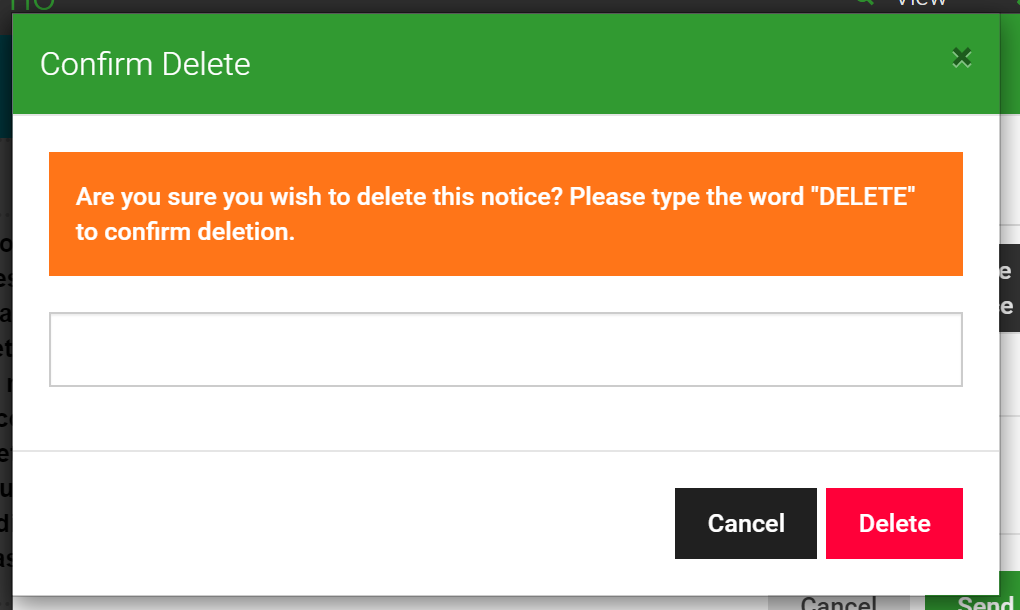
Task: Focus the DELETE confirmation text field
Action: click(505, 349)
